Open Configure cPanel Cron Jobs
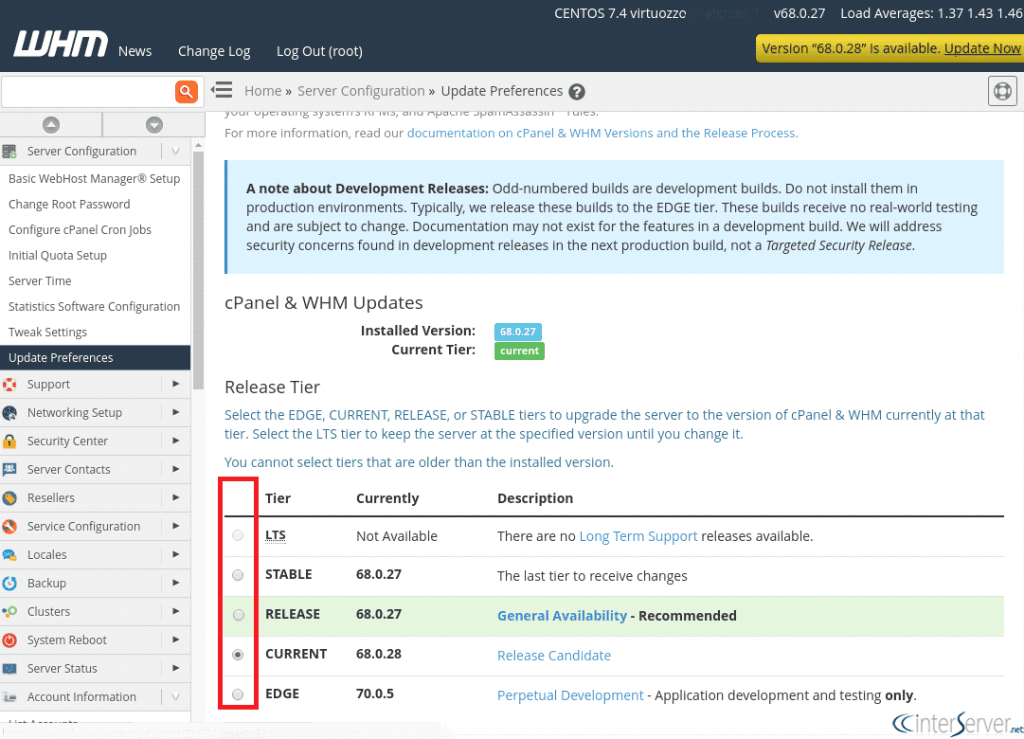Image resolution: width=1024 pixels, height=739 pixels. pos(80,230)
